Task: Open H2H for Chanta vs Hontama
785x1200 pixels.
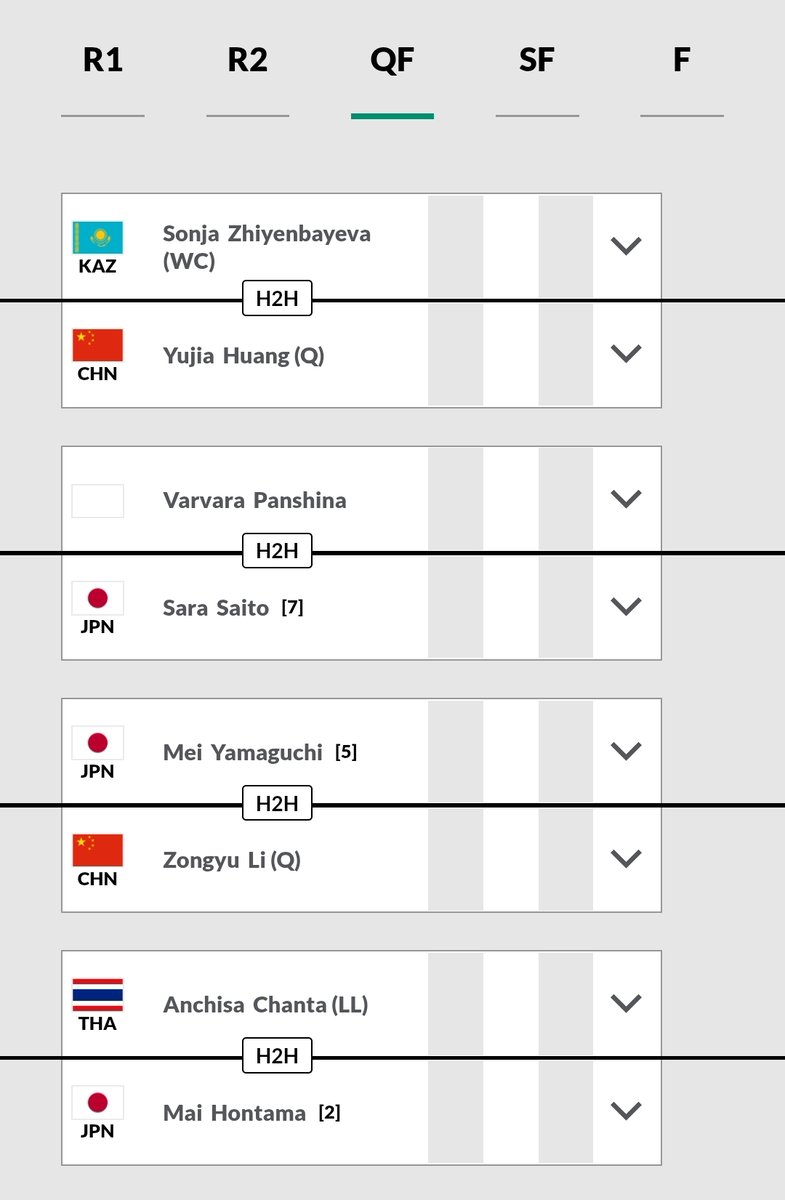Action: coord(277,1054)
